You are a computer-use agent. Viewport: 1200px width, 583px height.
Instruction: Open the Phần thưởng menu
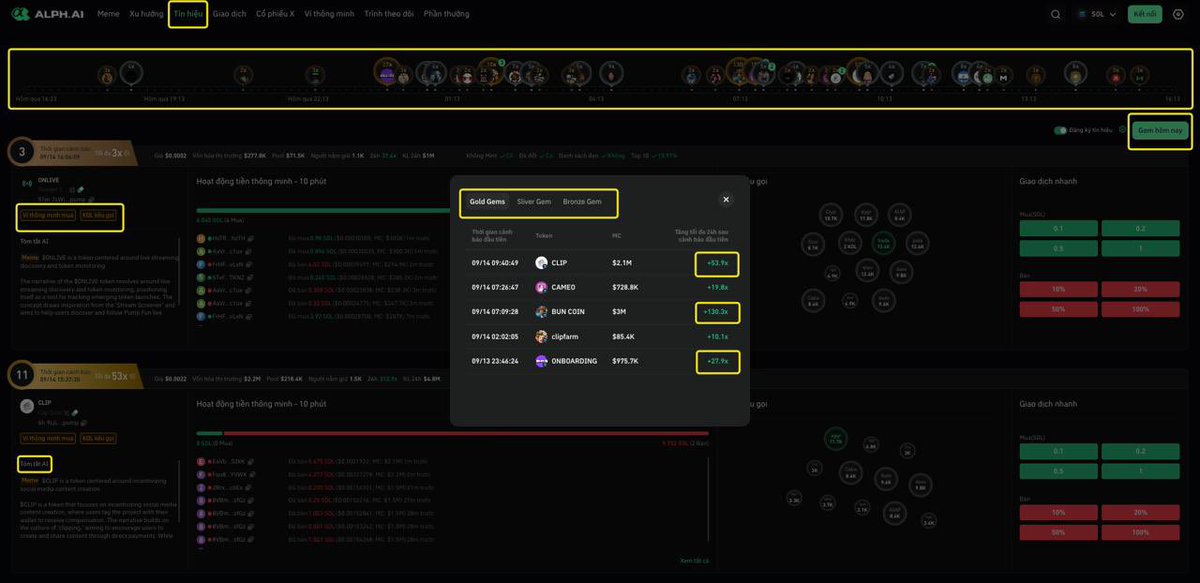[446, 14]
